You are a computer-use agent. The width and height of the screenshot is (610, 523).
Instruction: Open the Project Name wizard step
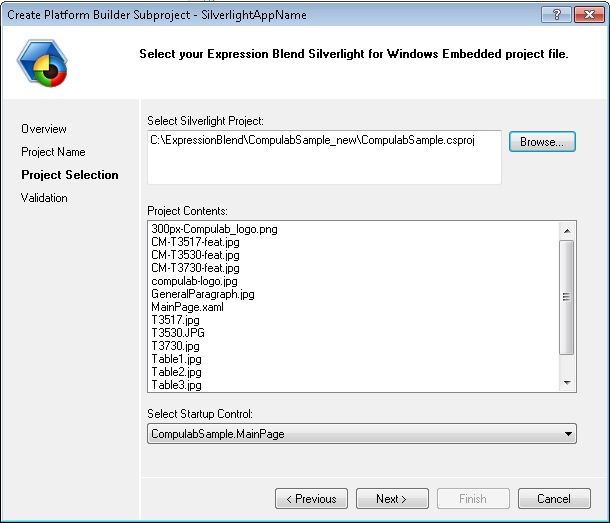tap(53, 152)
